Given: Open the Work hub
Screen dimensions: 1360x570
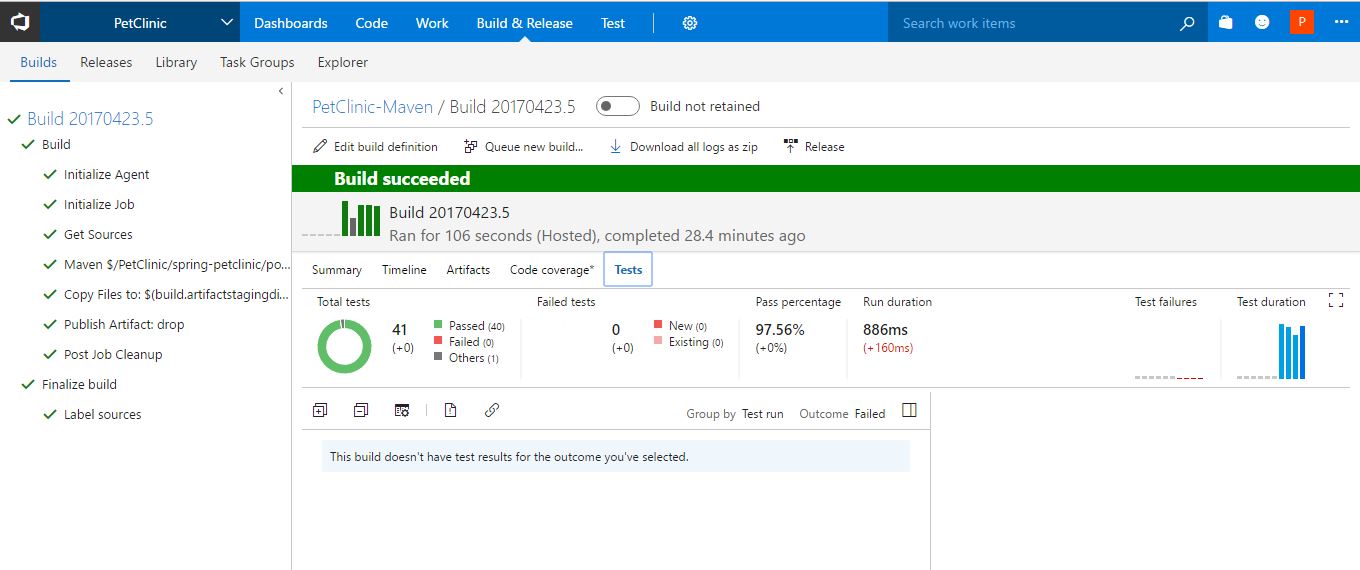Looking at the screenshot, I should [x=432, y=23].
